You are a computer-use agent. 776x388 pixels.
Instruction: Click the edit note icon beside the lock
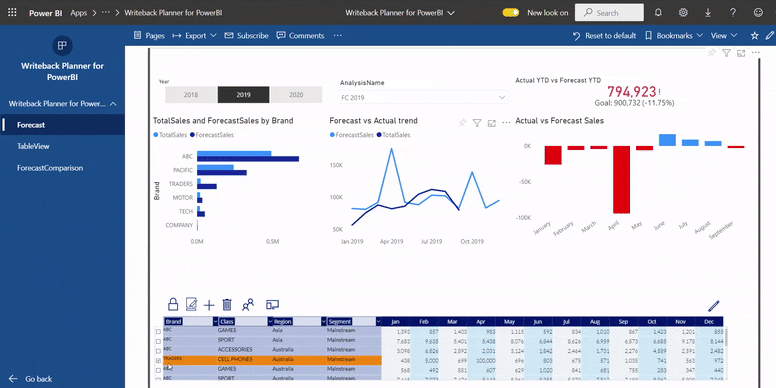click(x=191, y=304)
